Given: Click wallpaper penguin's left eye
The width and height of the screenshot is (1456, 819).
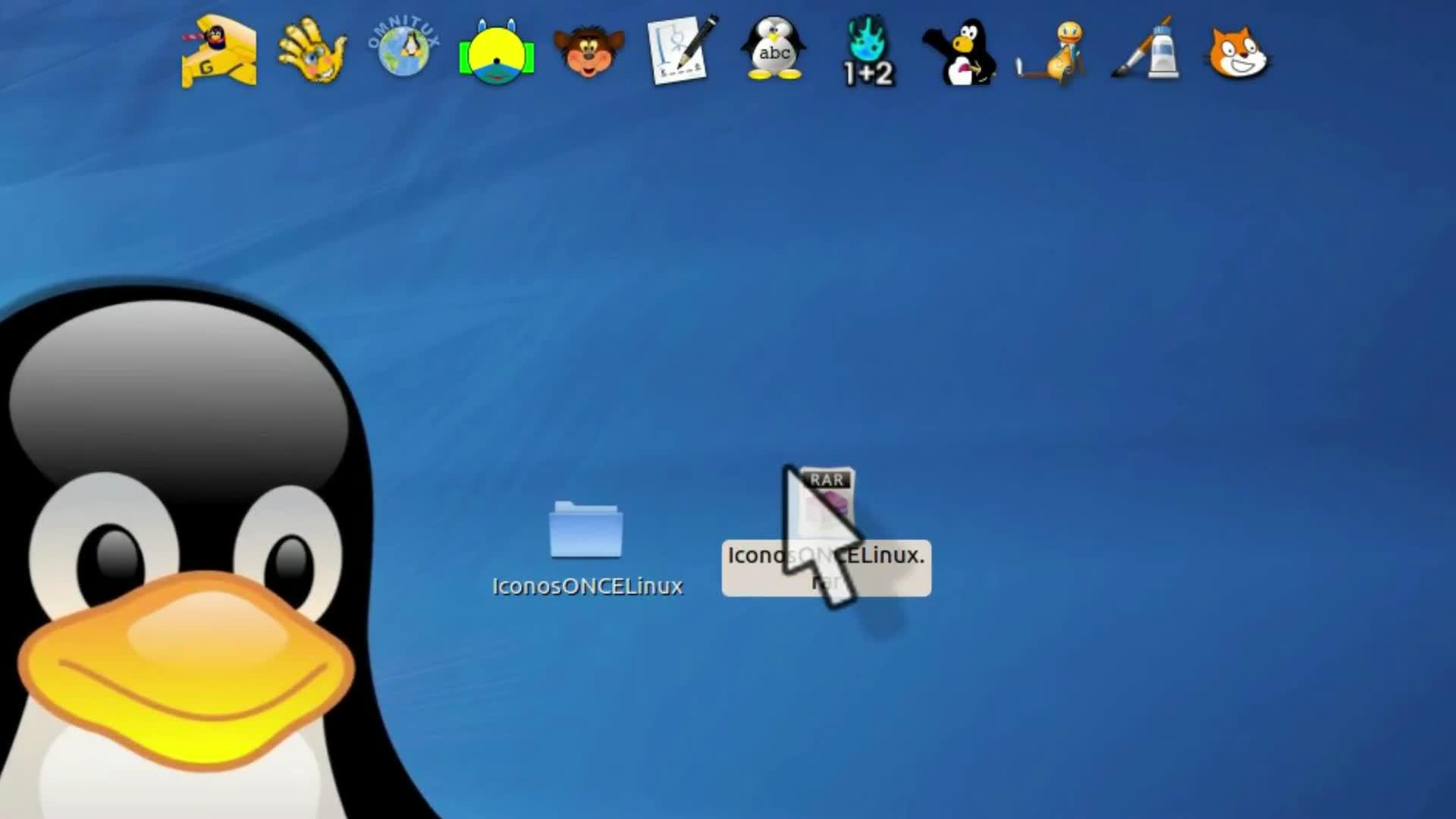Looking at the screenshot, I should [x=110, y=561].
